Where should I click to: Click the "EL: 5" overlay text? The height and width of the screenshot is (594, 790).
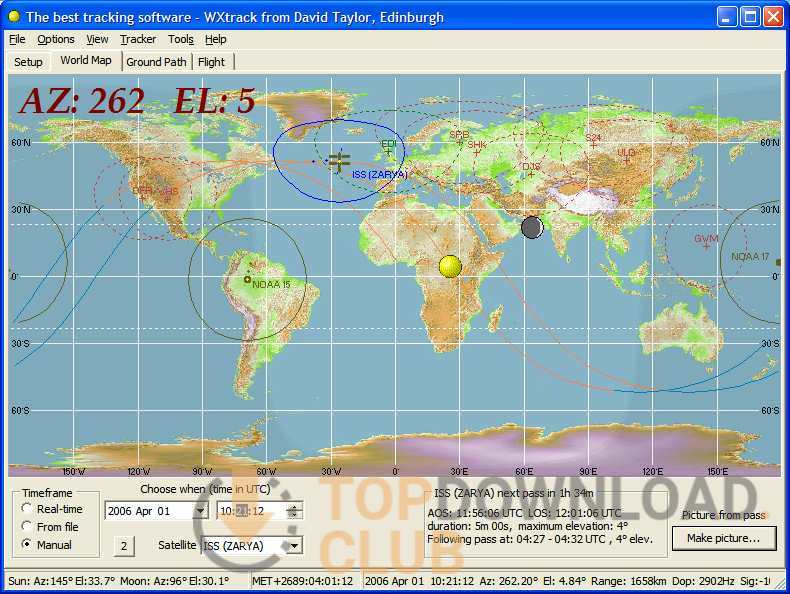click(215, 100)
